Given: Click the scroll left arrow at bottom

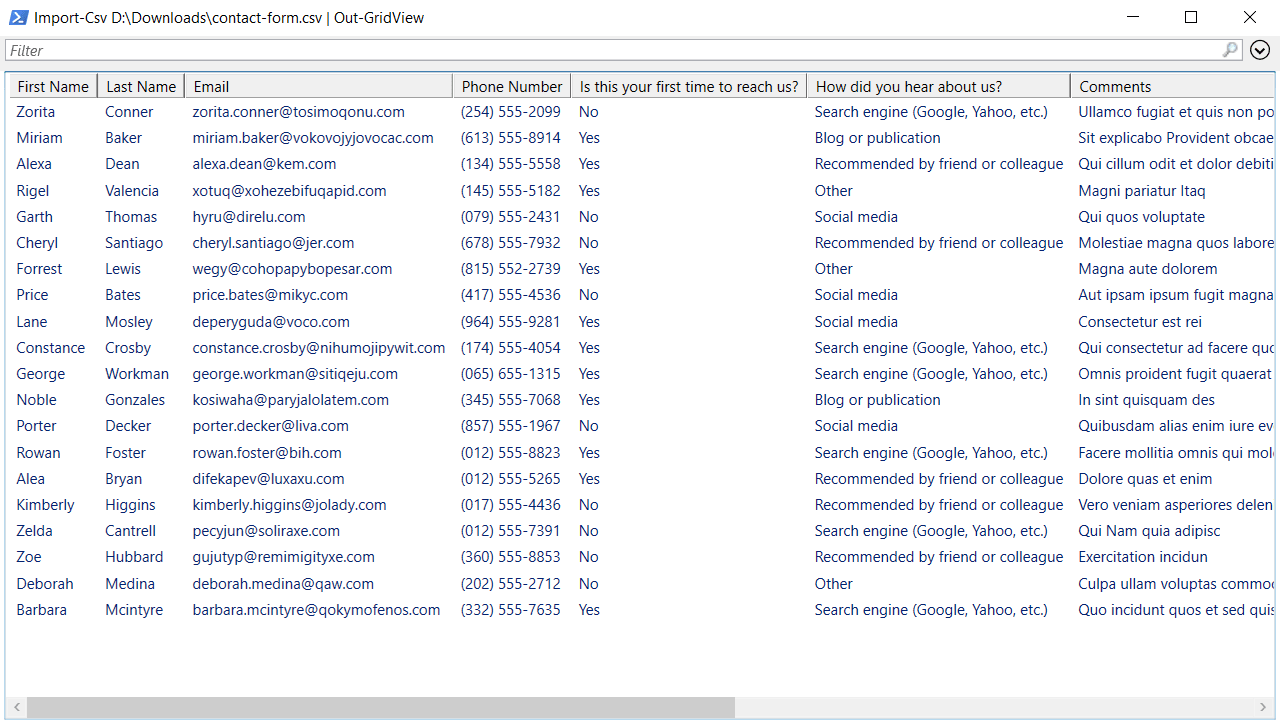Looking at the screenshot, I should [15, 708].
